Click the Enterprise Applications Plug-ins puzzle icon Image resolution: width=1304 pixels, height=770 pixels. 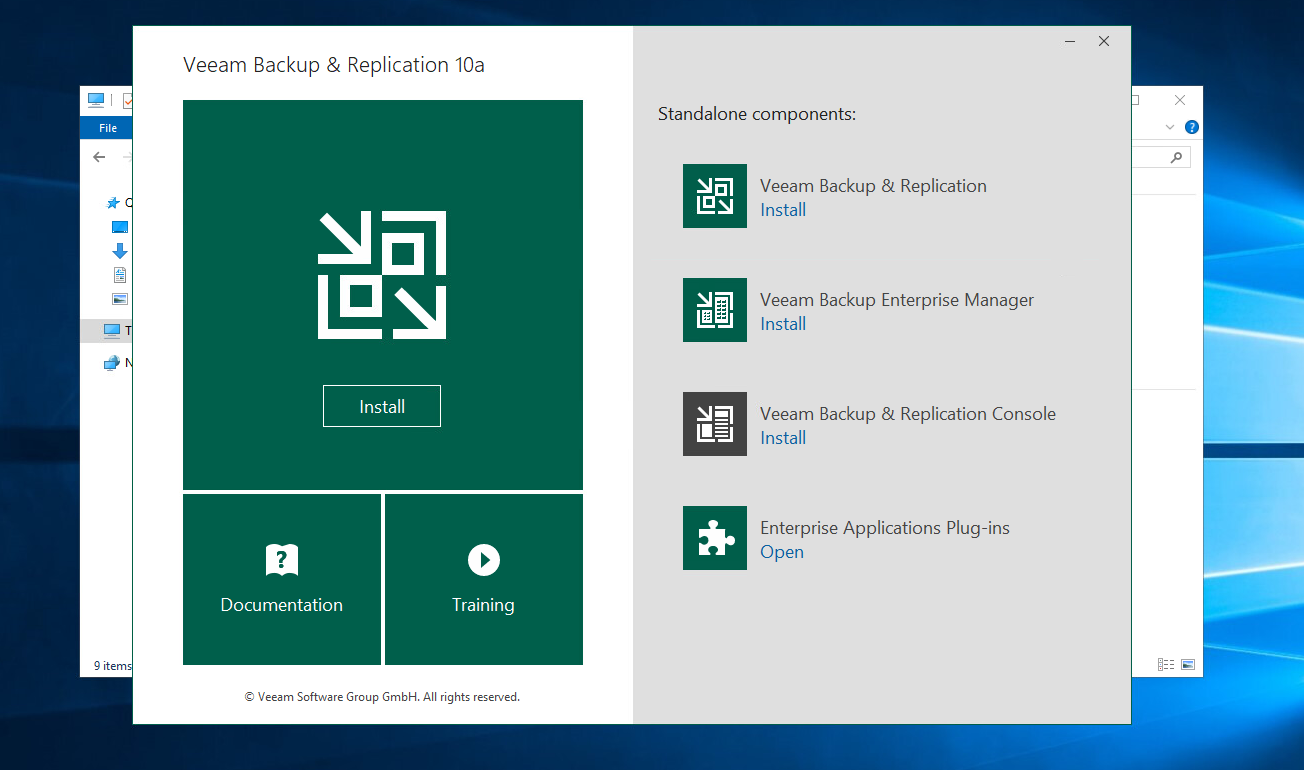point(715,538)
